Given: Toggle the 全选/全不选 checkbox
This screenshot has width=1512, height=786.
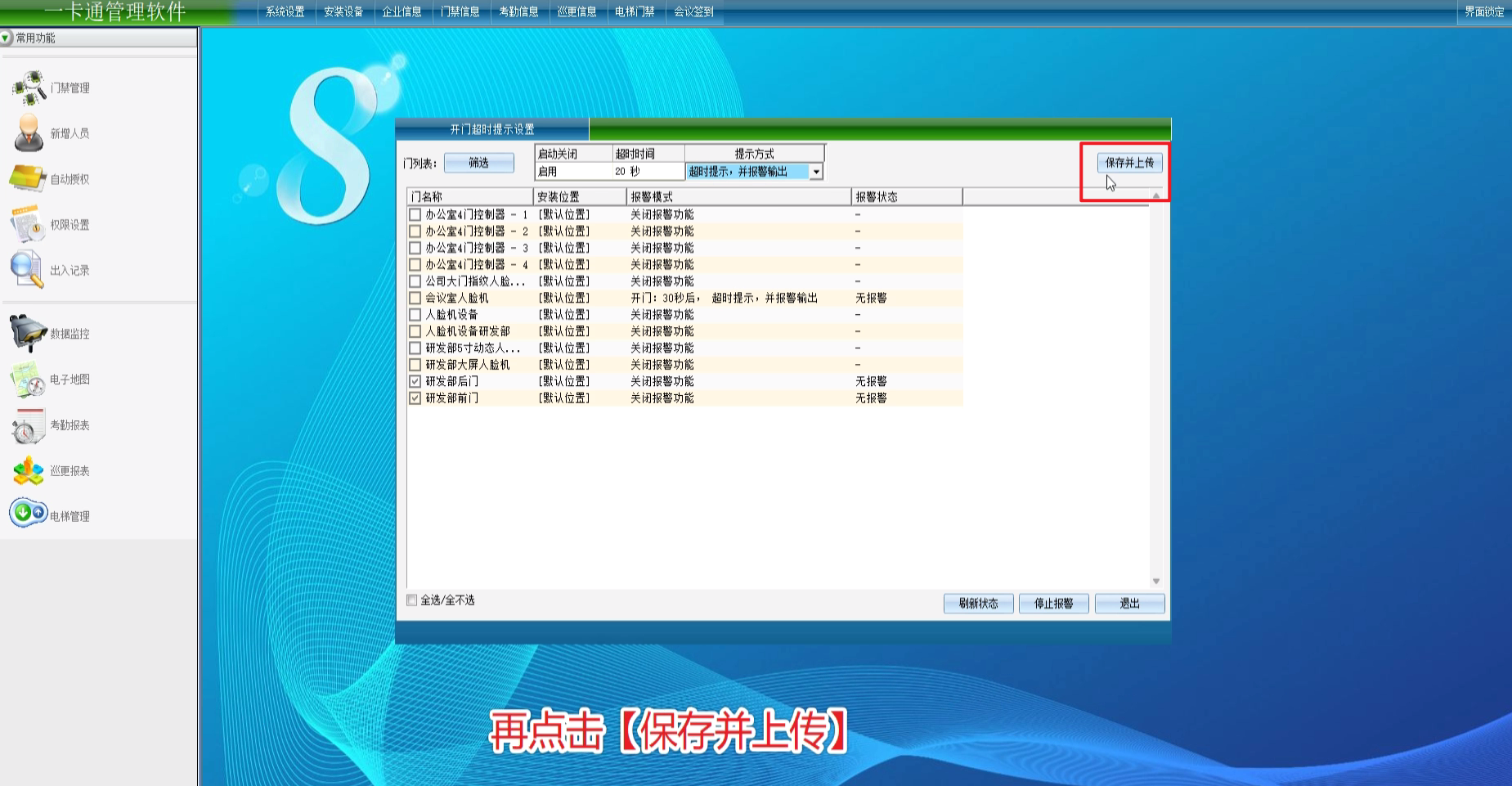Looking at the screenshot, I should coord(412,600).
